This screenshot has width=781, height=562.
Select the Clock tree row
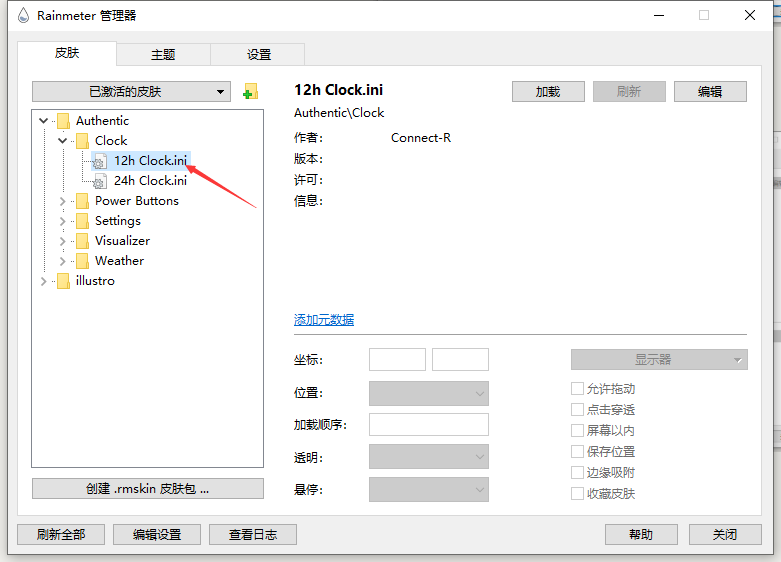click(x=111, y=140)
